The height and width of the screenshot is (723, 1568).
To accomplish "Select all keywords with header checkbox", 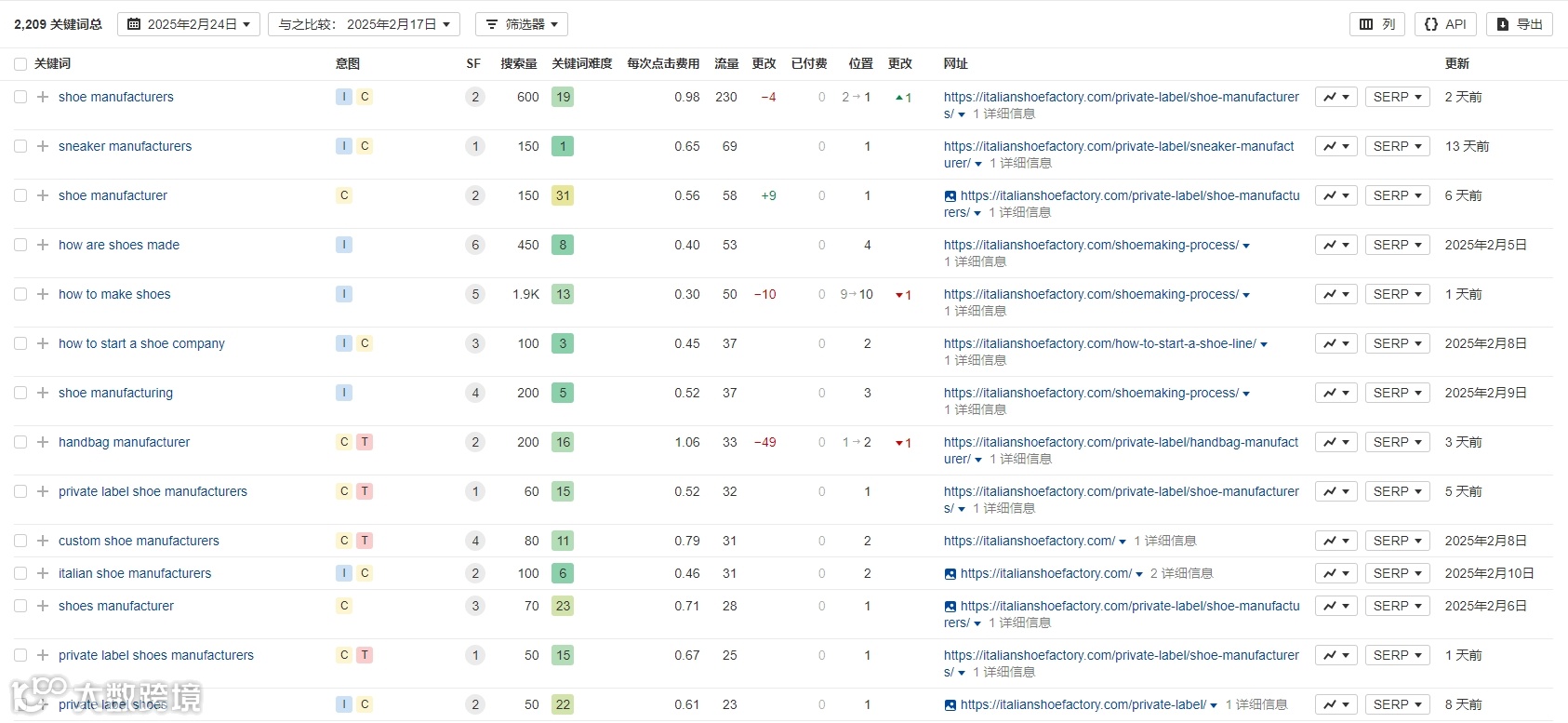I will (x=20, y=64).
